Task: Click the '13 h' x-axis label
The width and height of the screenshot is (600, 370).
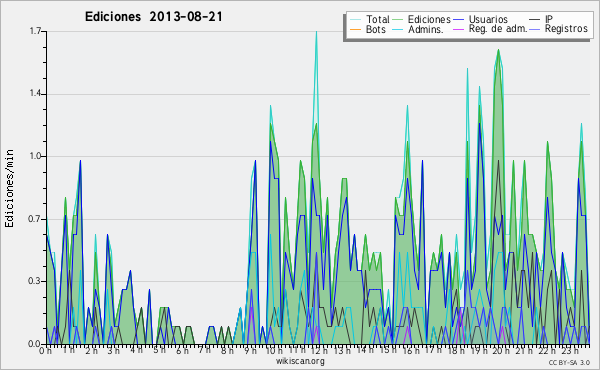Action: (342, 351)
